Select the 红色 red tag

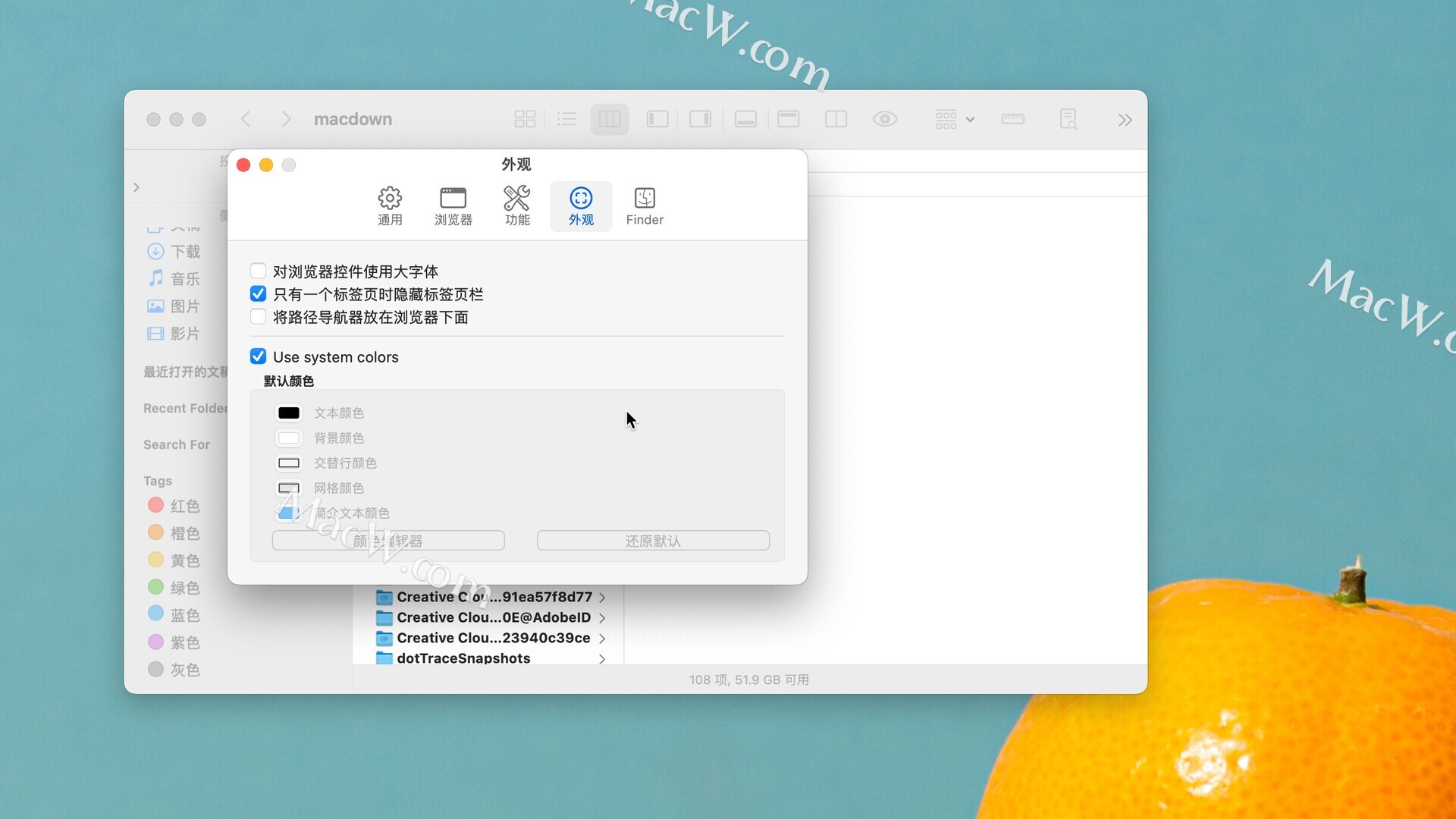coord(174,506)
